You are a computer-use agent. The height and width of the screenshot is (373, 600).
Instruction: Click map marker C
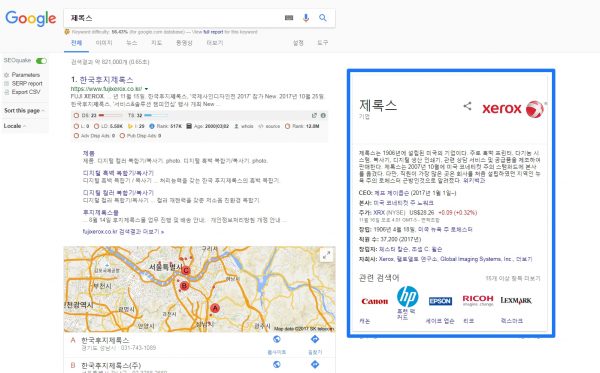point(186,270)
